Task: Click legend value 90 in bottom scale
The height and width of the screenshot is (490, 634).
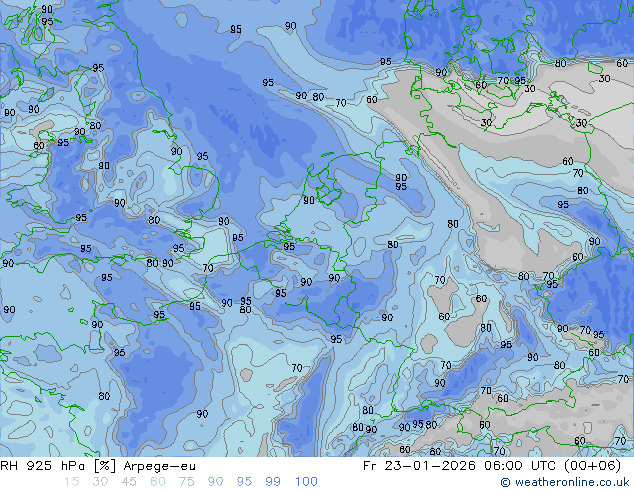Action: [215, 482]
